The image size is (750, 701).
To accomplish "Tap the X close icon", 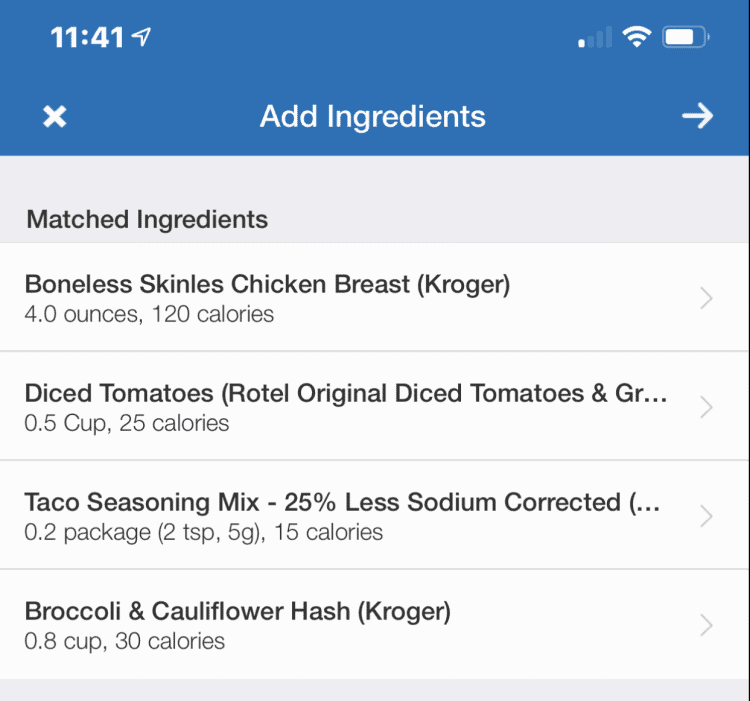I will coord(55,116).
